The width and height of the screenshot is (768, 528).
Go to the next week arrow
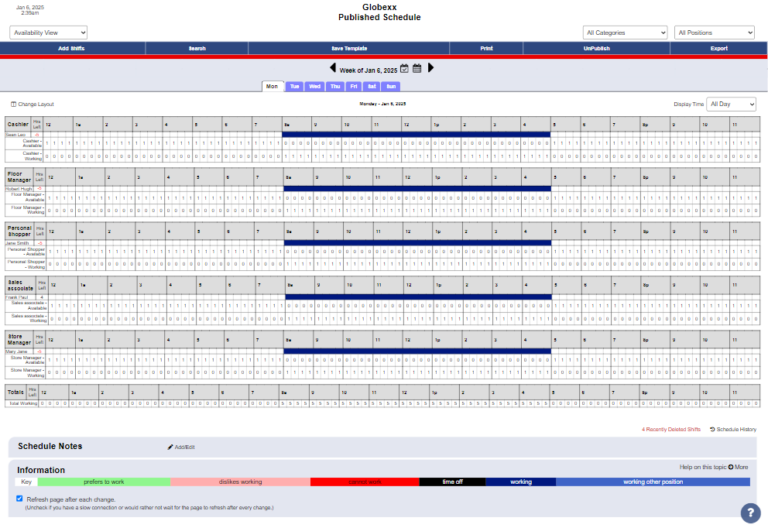[431, 68]
